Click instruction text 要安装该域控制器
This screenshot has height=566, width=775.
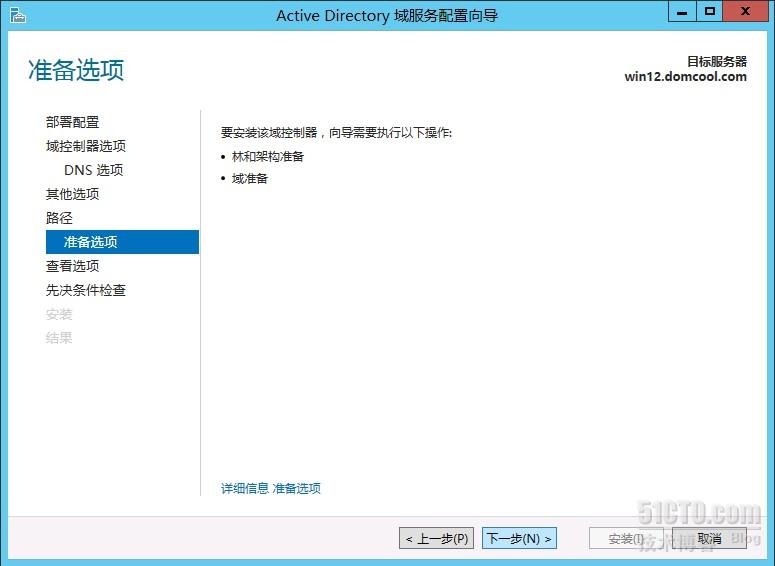click(336, 132)
